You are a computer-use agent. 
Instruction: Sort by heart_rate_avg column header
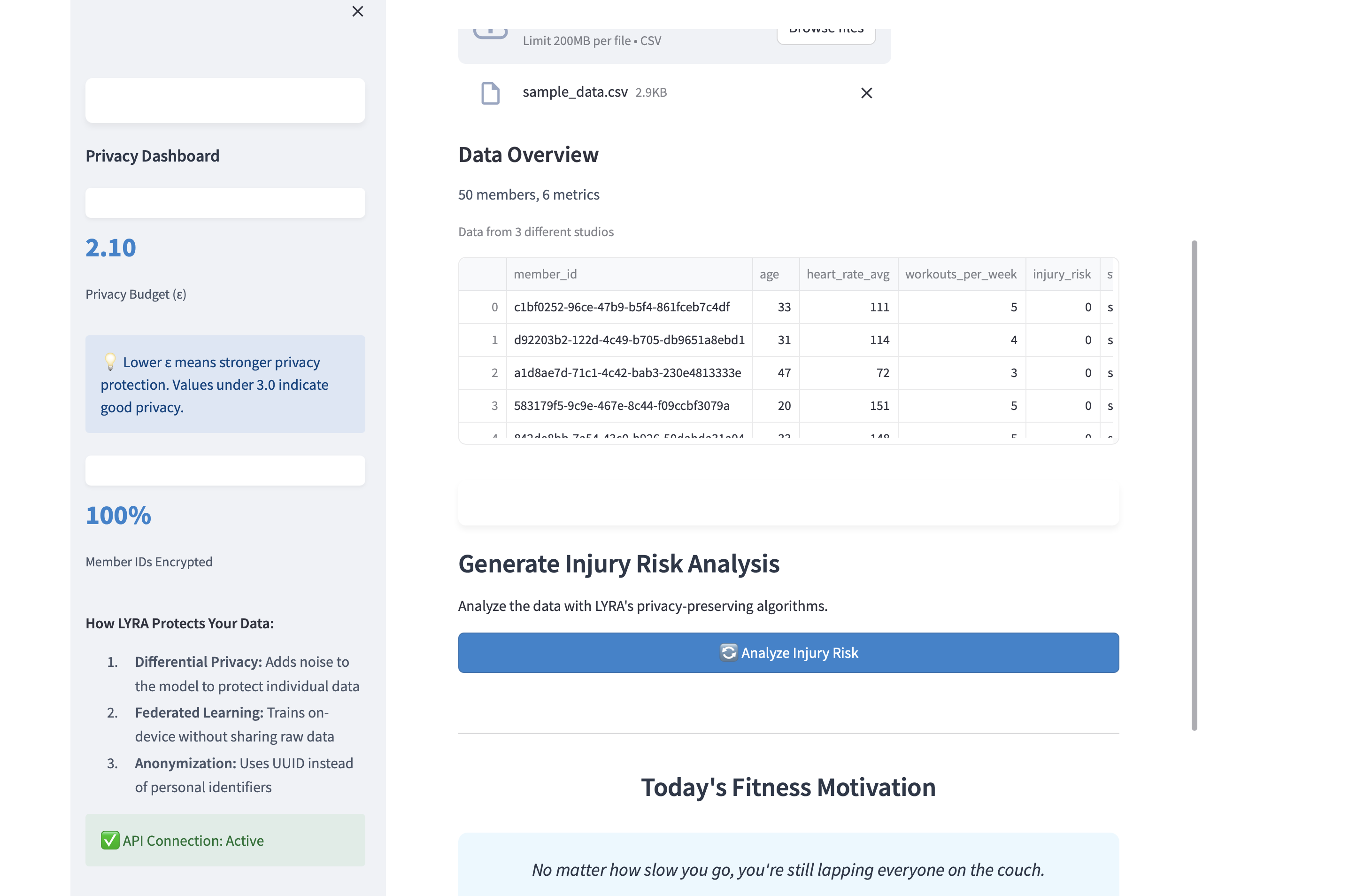click(848, 274)
